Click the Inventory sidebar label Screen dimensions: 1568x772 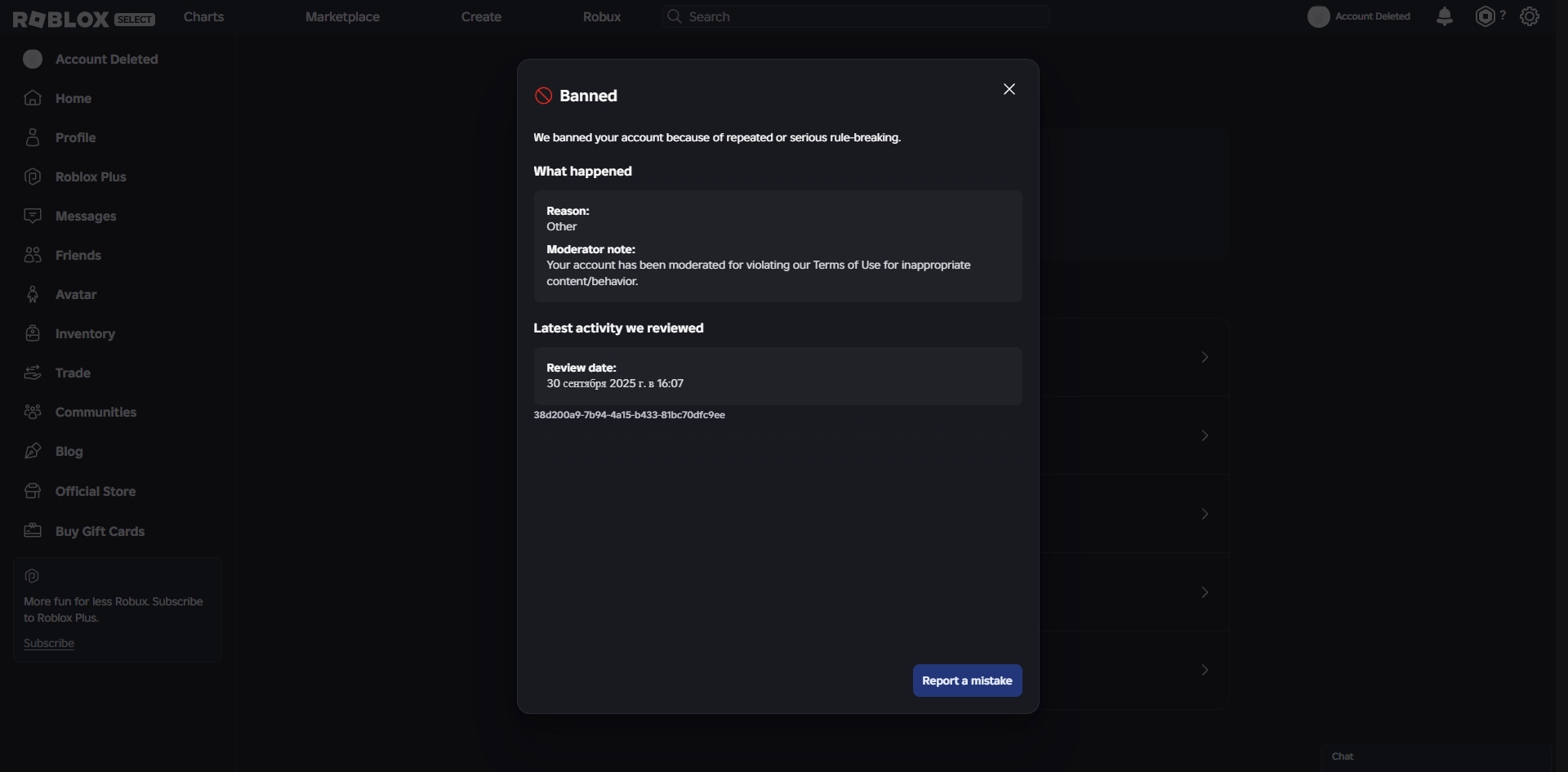click(85, 333)
